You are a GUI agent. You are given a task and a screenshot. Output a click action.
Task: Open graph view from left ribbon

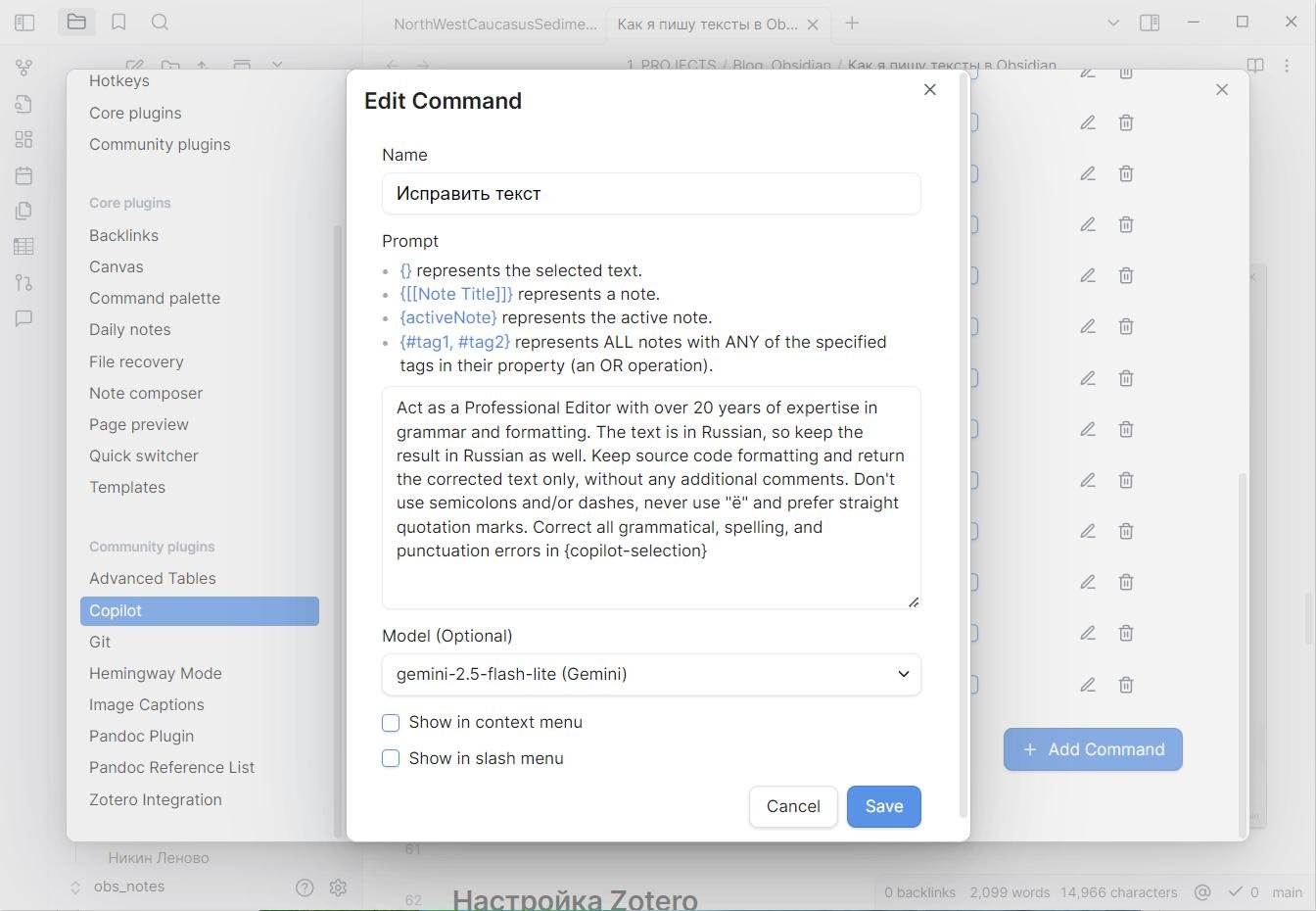pos(24,68)
